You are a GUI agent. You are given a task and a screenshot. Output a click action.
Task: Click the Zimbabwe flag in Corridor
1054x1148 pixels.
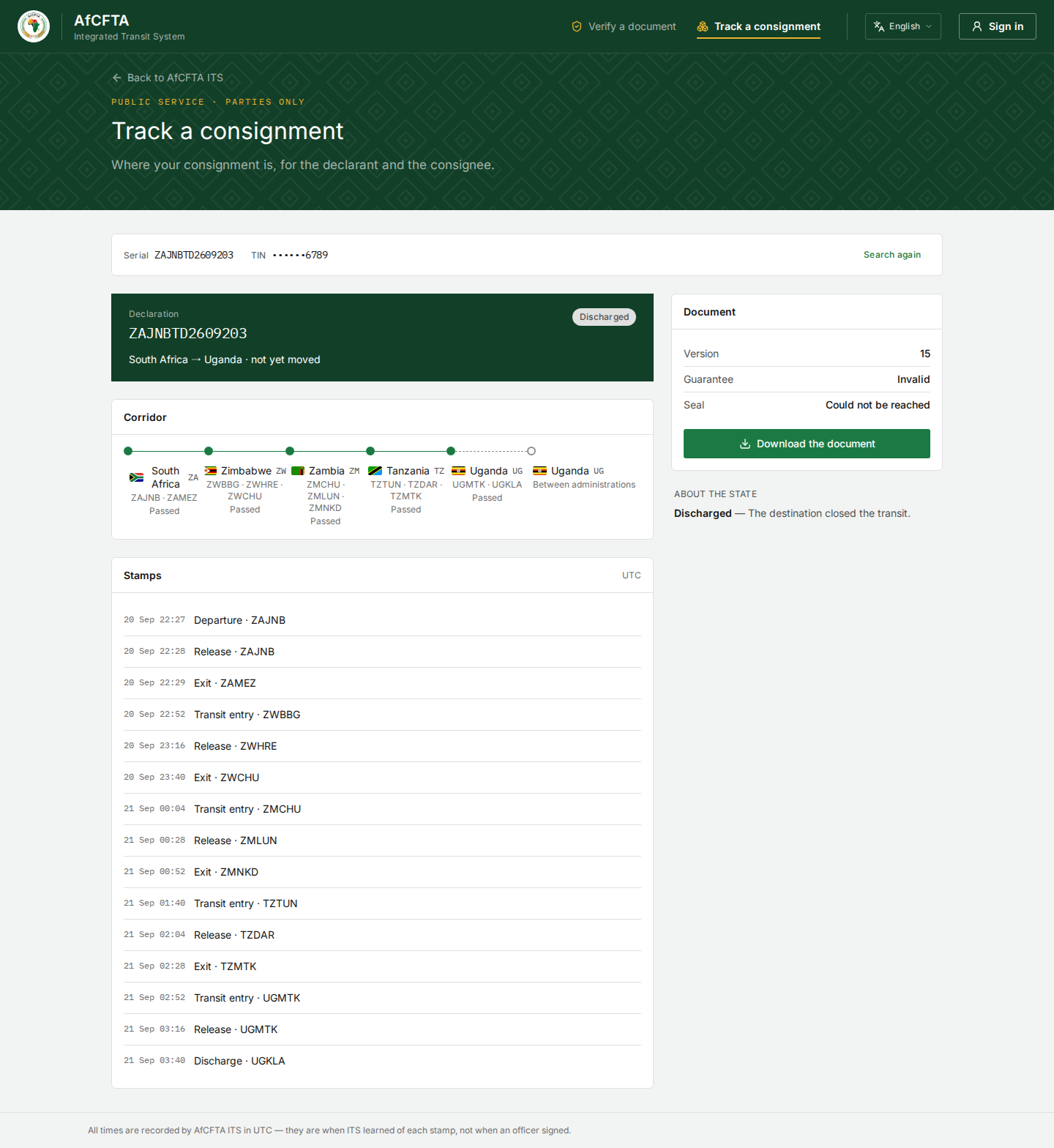pyautogui.click(x=211, y=471)
